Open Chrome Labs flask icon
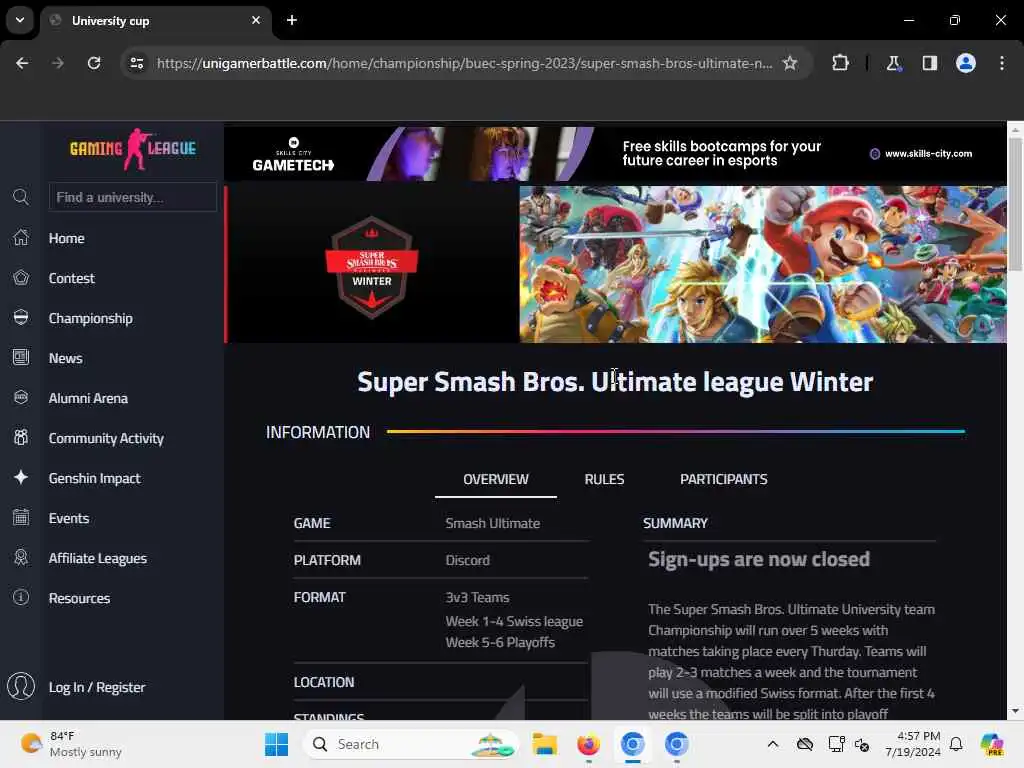1024x768 pixels. click(x=893, y=63)
